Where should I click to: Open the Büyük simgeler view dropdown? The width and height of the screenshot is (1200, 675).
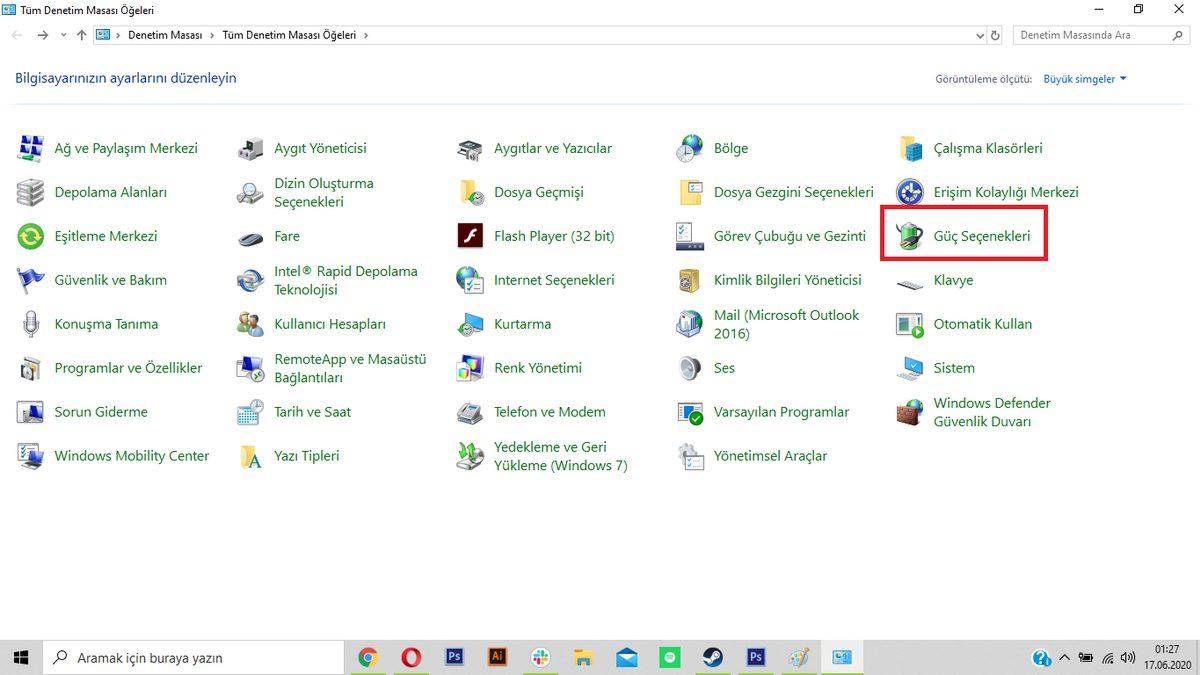click(x=1084, y=79)
